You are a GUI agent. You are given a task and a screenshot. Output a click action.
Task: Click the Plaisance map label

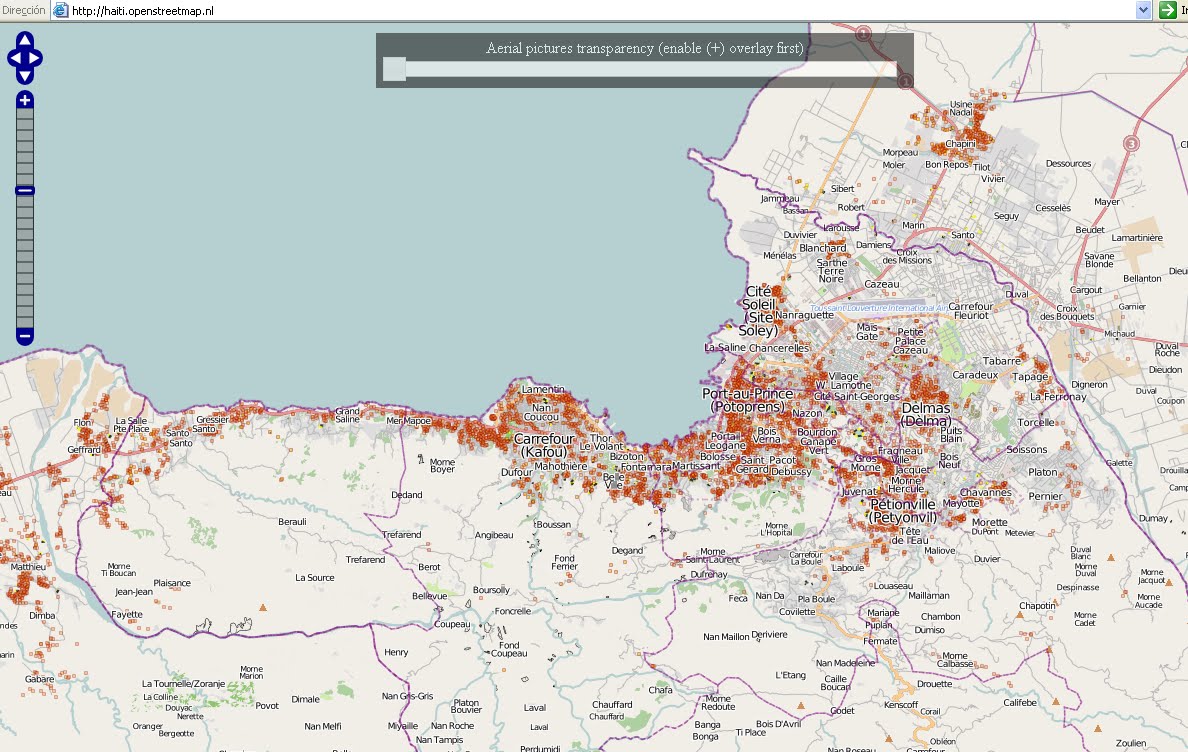[x=172, y=583]
